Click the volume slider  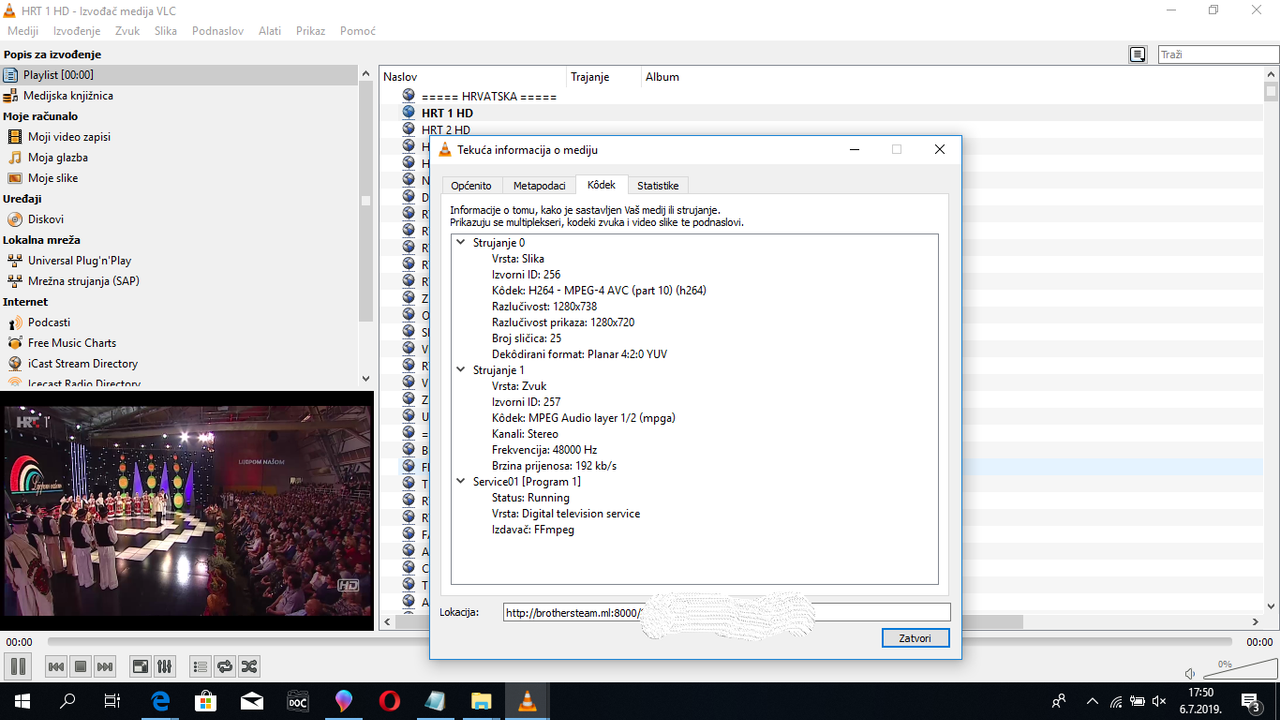coord(1236,670)
